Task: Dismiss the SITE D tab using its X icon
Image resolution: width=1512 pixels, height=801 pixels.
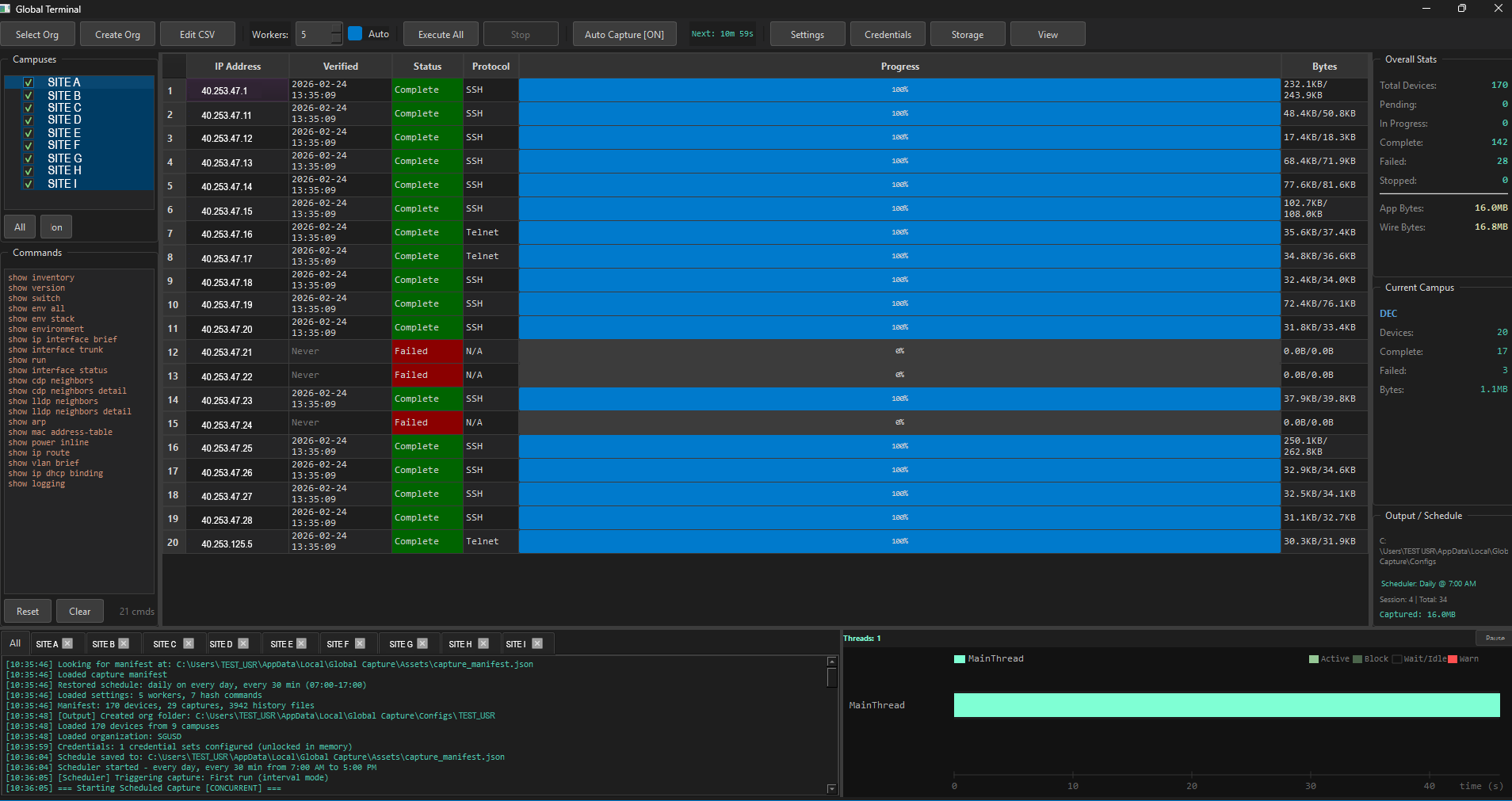Action: point(243,643)
